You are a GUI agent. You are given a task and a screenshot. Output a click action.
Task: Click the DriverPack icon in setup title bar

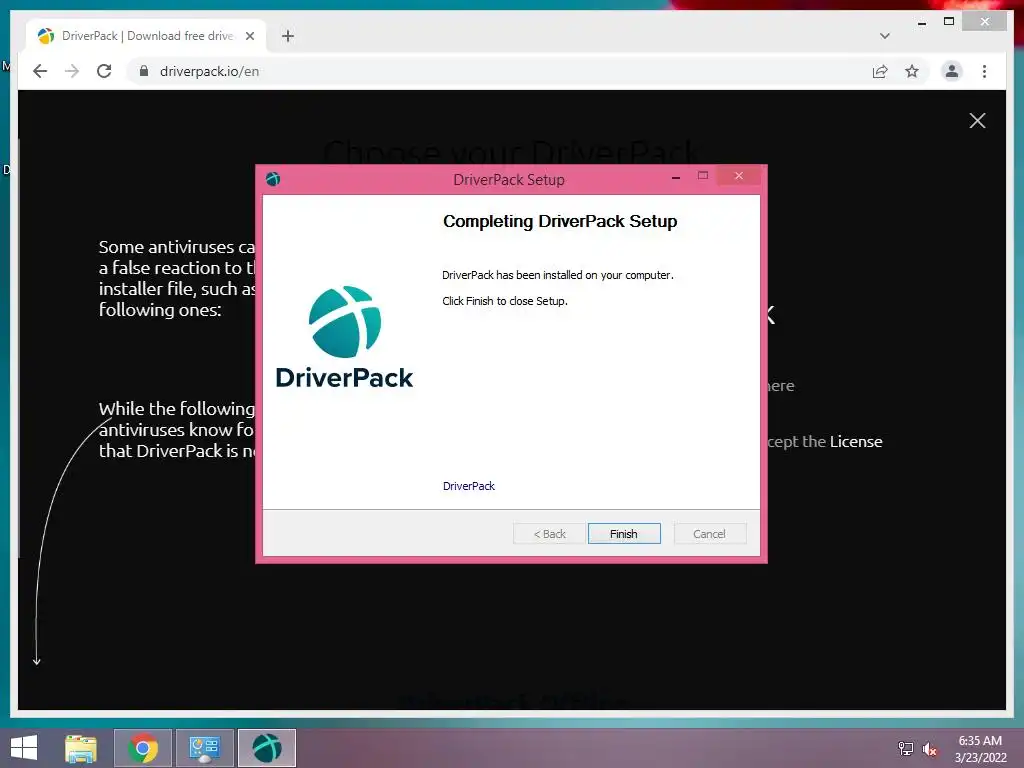[273, 179]
